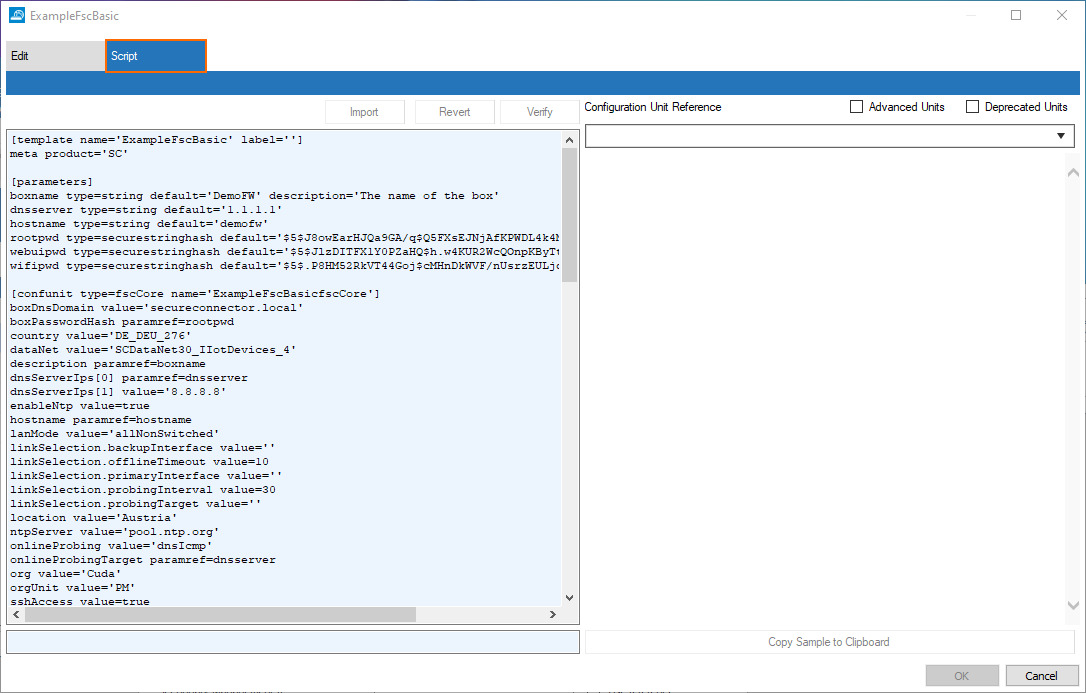Click Copy Sample to Clipboard button
Viewport: 1086px width, 693px height.
click(x=829, y=642)
